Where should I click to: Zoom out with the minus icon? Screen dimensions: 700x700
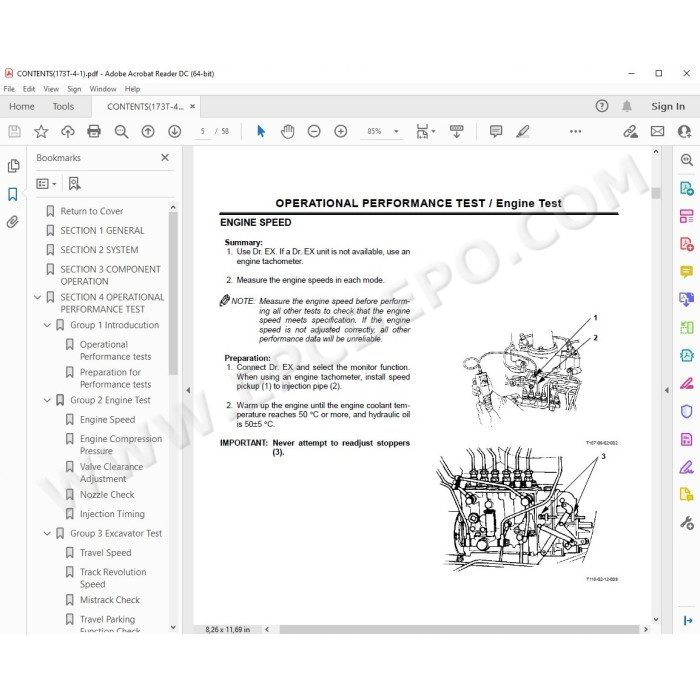[x=314, y=131]
